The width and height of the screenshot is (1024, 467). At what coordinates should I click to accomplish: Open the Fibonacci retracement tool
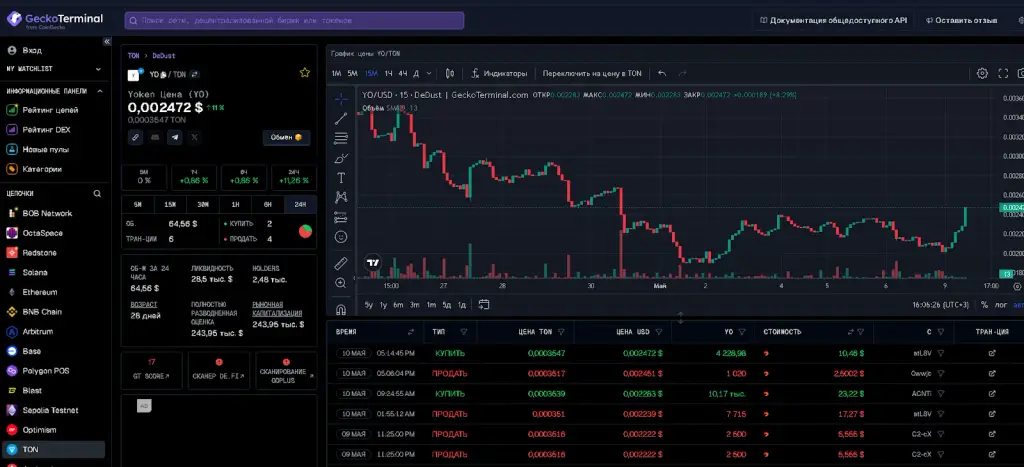[341, 138]
